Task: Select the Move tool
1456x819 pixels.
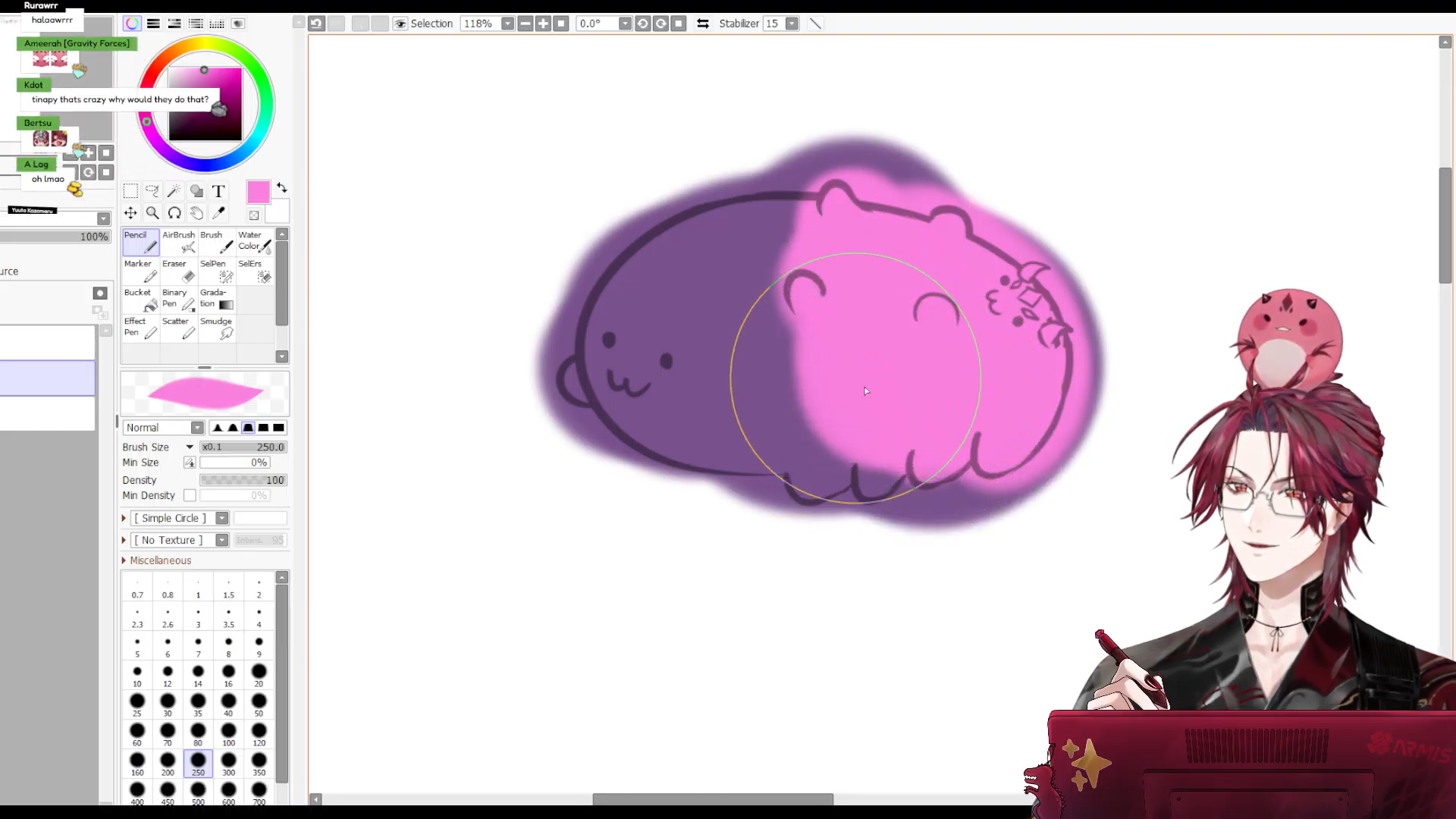Action: [x=130, y=213]
